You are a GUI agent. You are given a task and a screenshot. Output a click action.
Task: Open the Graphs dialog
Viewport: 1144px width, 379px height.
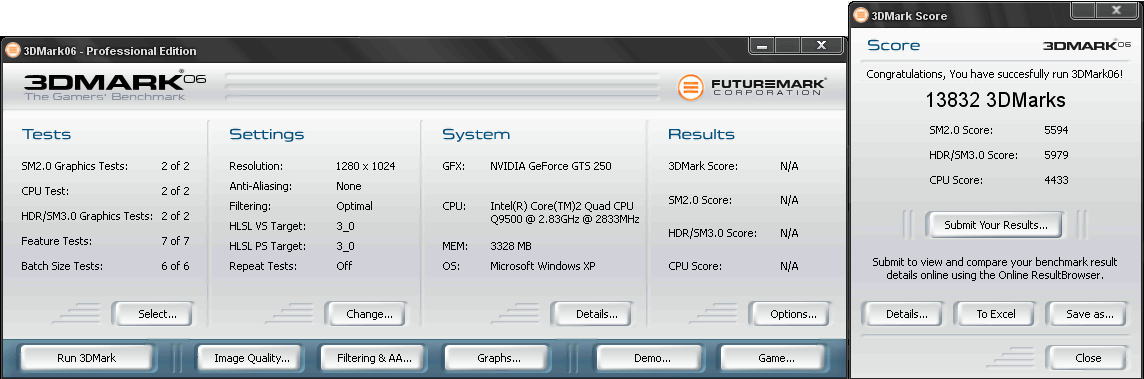click(499, 358)
